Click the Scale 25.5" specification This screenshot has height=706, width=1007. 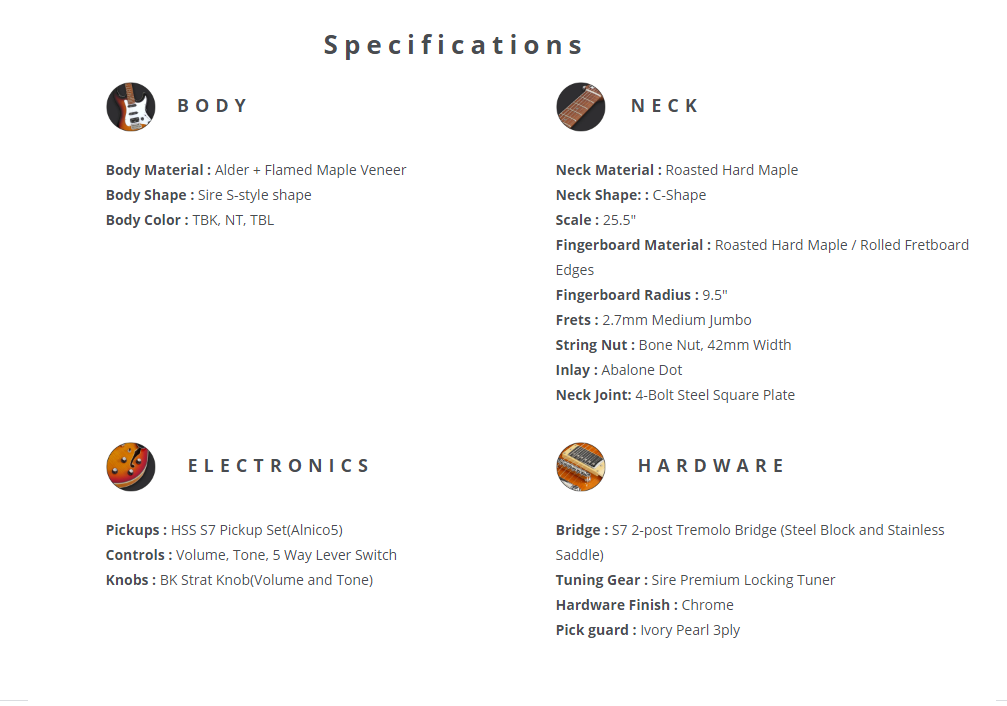click(596, 220)
